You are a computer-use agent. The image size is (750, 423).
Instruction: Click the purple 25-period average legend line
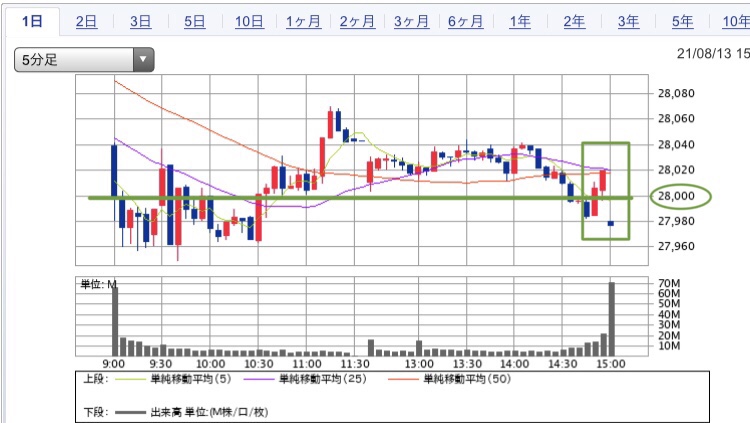click(x=258, y=380)
